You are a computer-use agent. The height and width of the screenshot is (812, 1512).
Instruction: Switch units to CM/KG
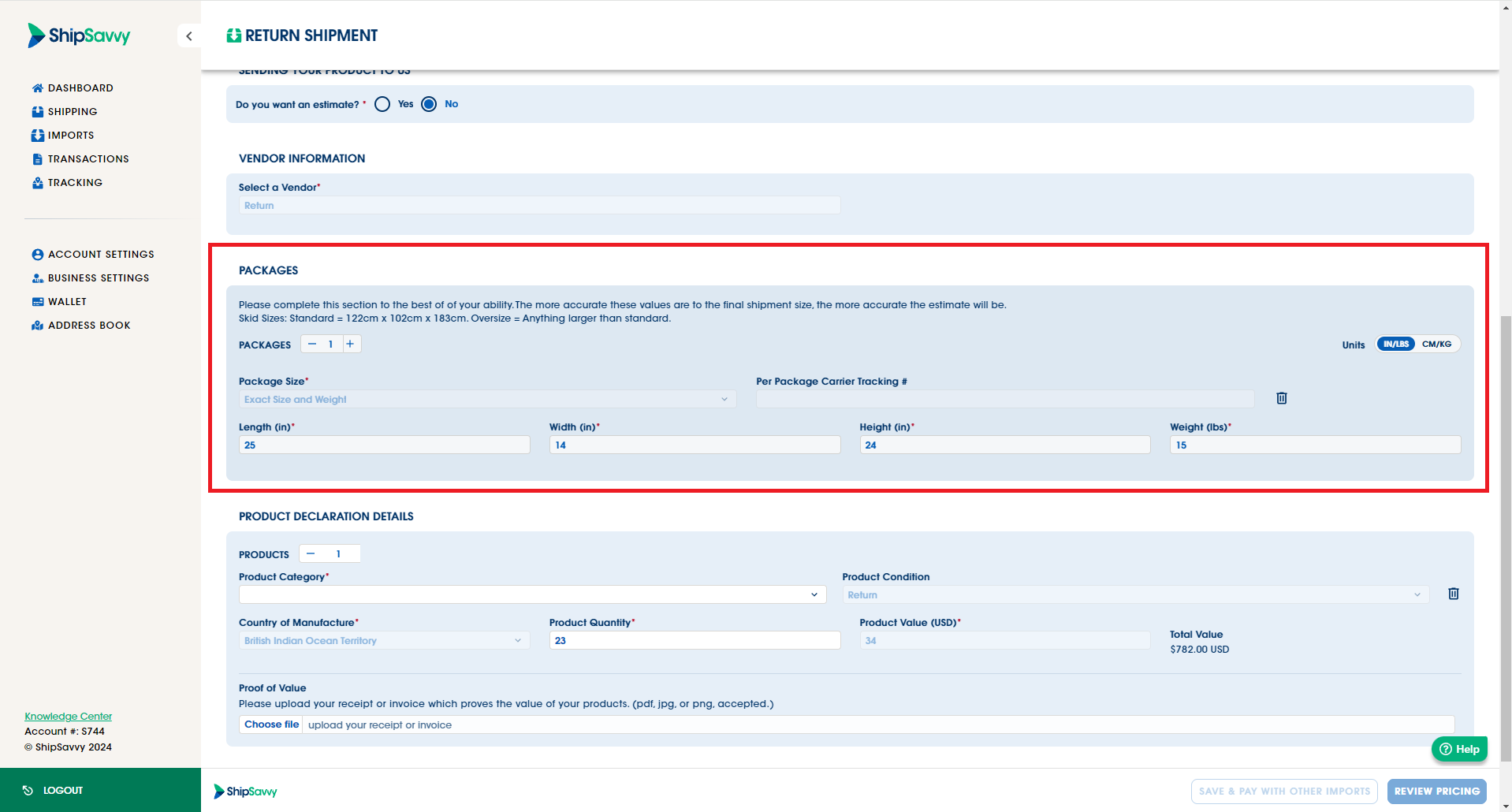pyautogui.click(x=1436, y=345)
